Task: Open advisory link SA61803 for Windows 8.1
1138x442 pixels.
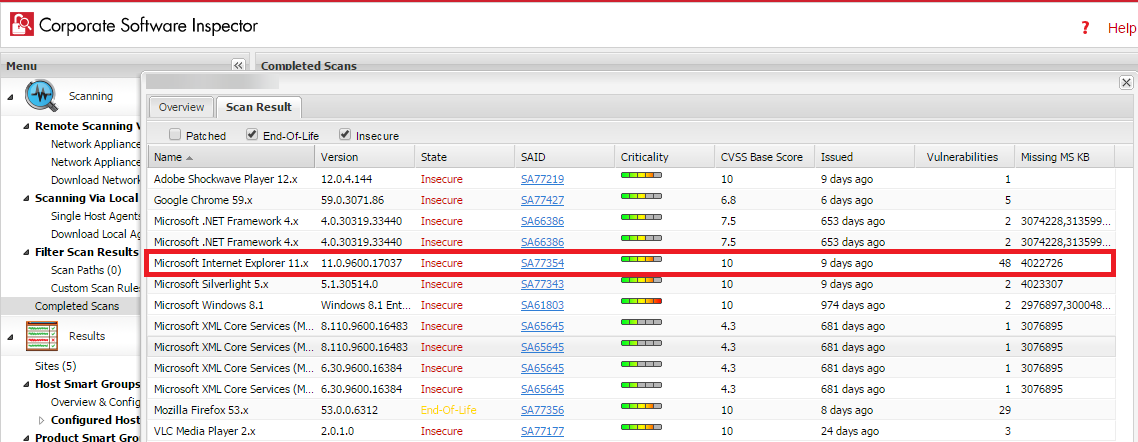Action: point(542,305)
